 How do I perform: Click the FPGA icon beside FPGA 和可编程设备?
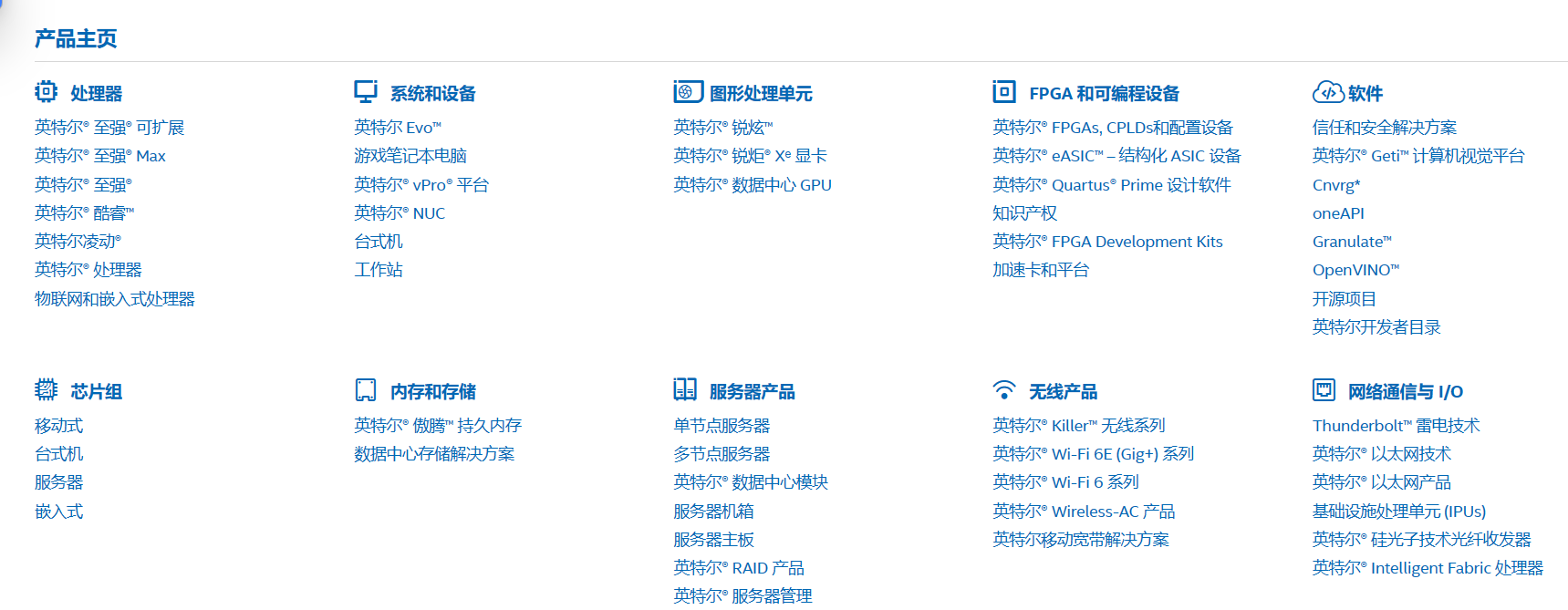point(1004,91)
